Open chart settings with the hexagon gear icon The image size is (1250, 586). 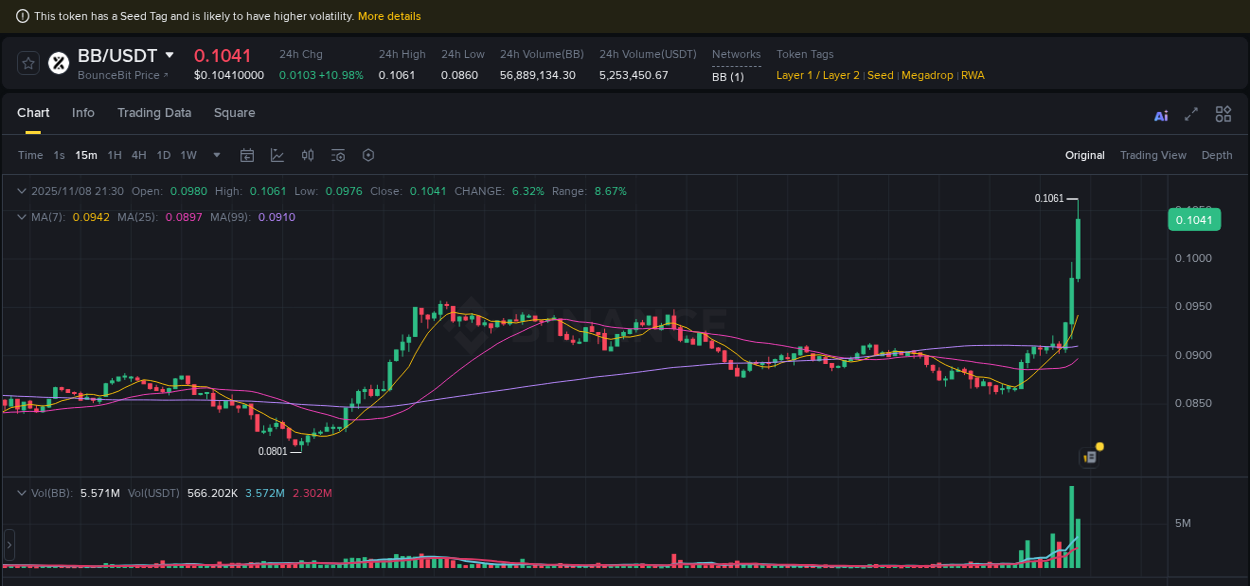(x=368, y=155)
